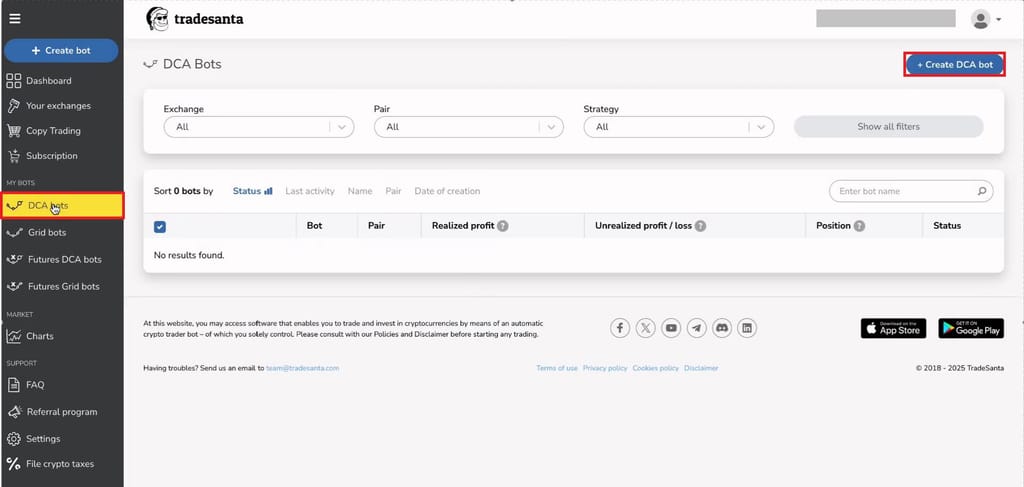The height and width of the screenshot is (487, 1024).
Task: Toggle the hamburger menu icon
Action: click(x=14, y=19)
